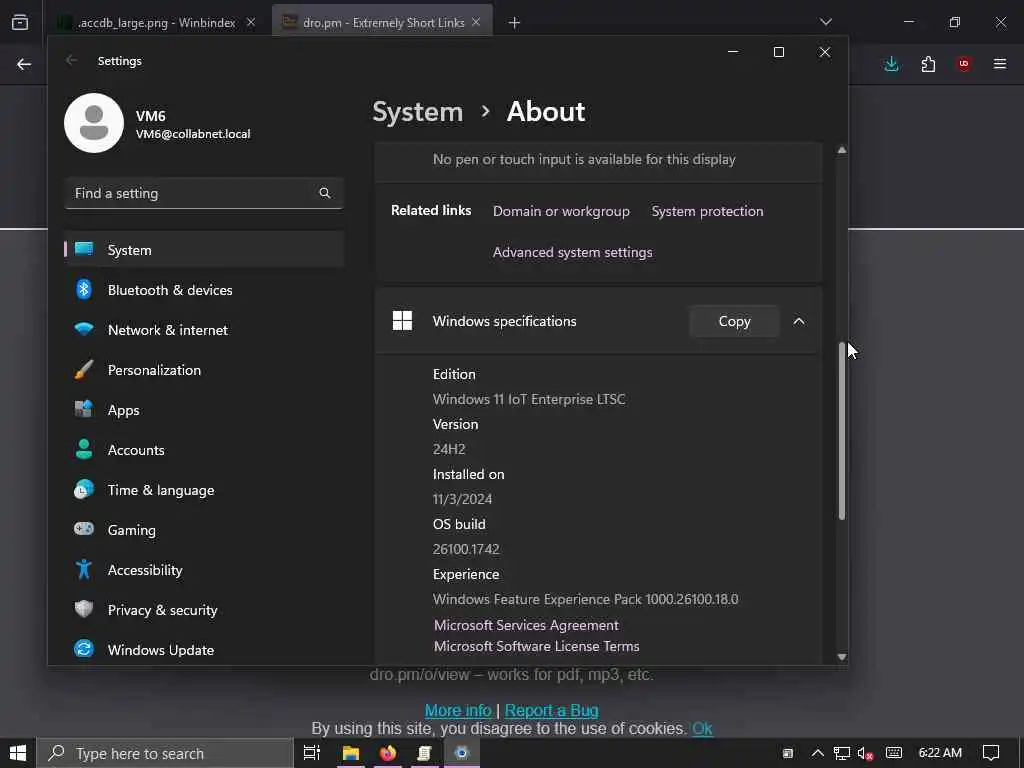The width and height of the screenshot is (1024, 768).
Task: Click the search magnifier icon in Settings
Action: tap(325, 193)
